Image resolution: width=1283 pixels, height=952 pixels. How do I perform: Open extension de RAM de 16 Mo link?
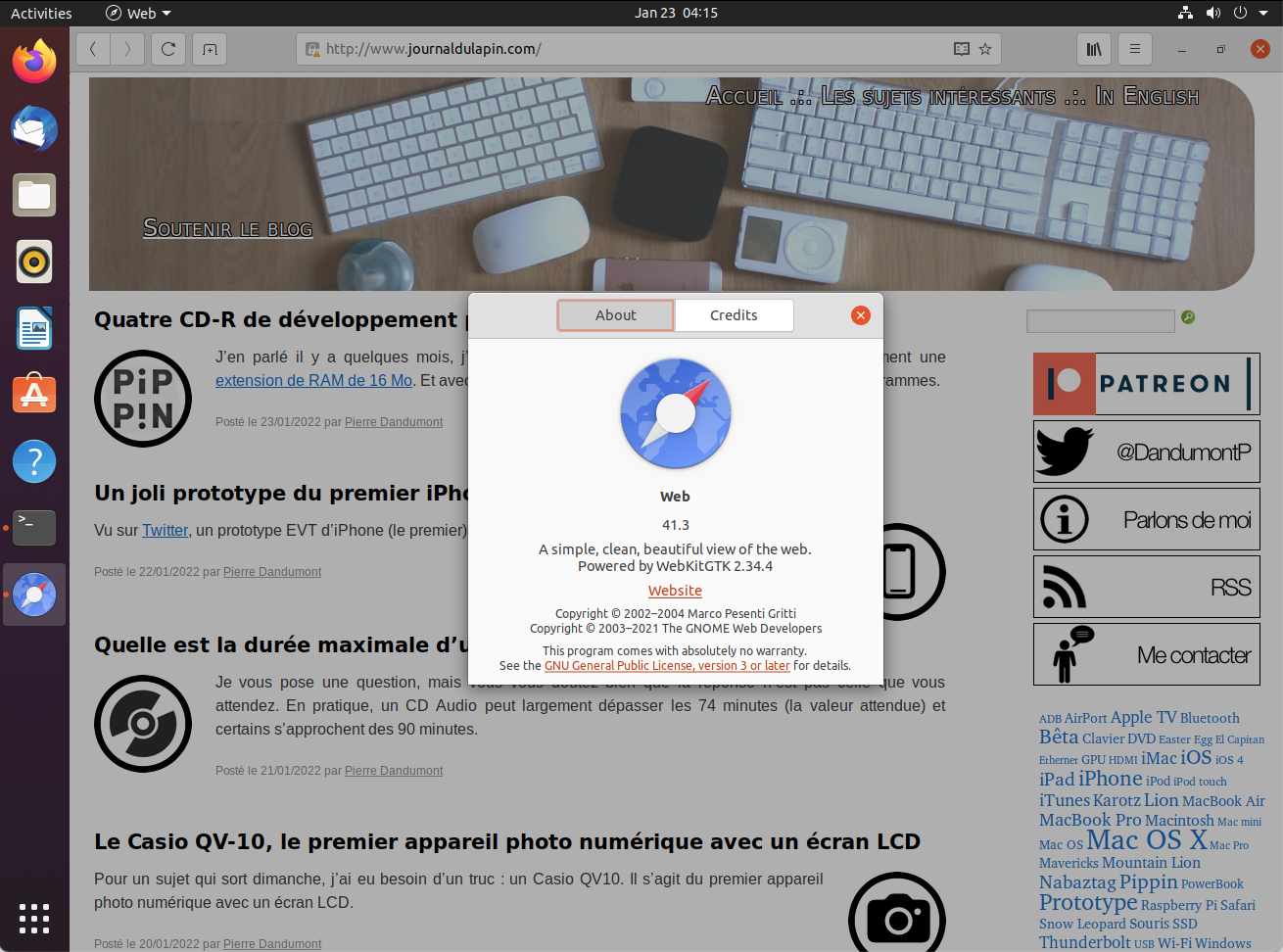(x=313, y=381)
